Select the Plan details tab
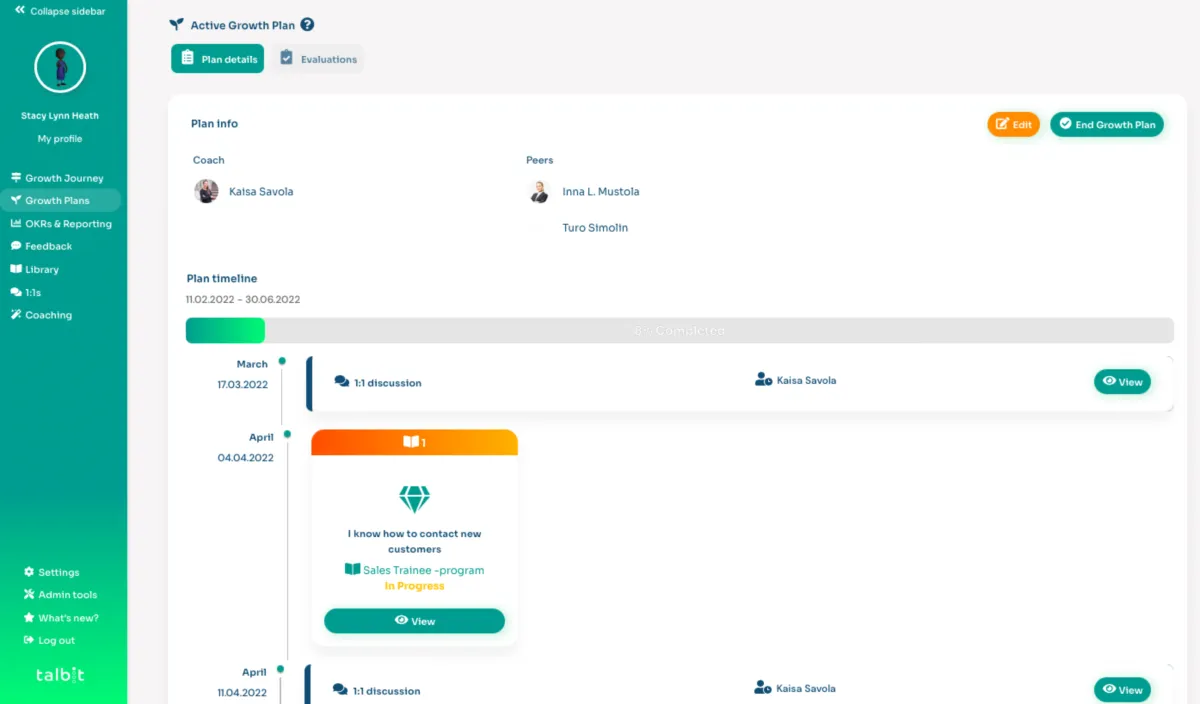 (217, 58)
